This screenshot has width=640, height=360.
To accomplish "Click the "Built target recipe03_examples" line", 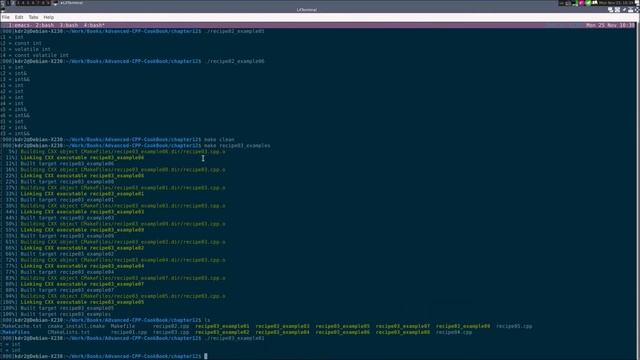I will [x=66, y=314].
